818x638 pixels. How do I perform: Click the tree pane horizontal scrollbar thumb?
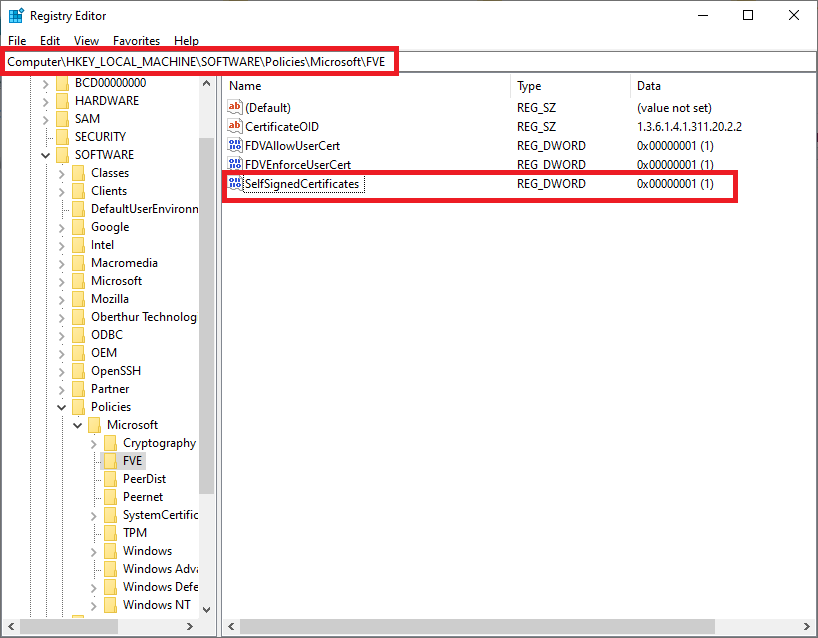(69, 626)
